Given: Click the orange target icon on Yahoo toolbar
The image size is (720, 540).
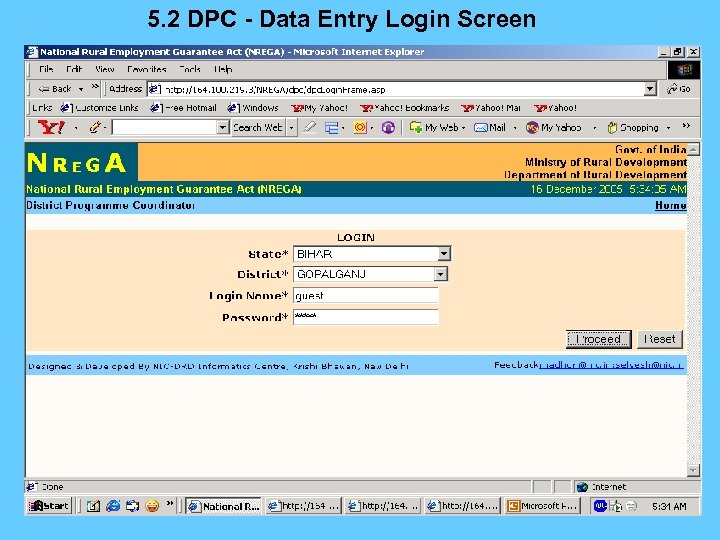Looking at the screenshot, I should [x=360, y=128].
